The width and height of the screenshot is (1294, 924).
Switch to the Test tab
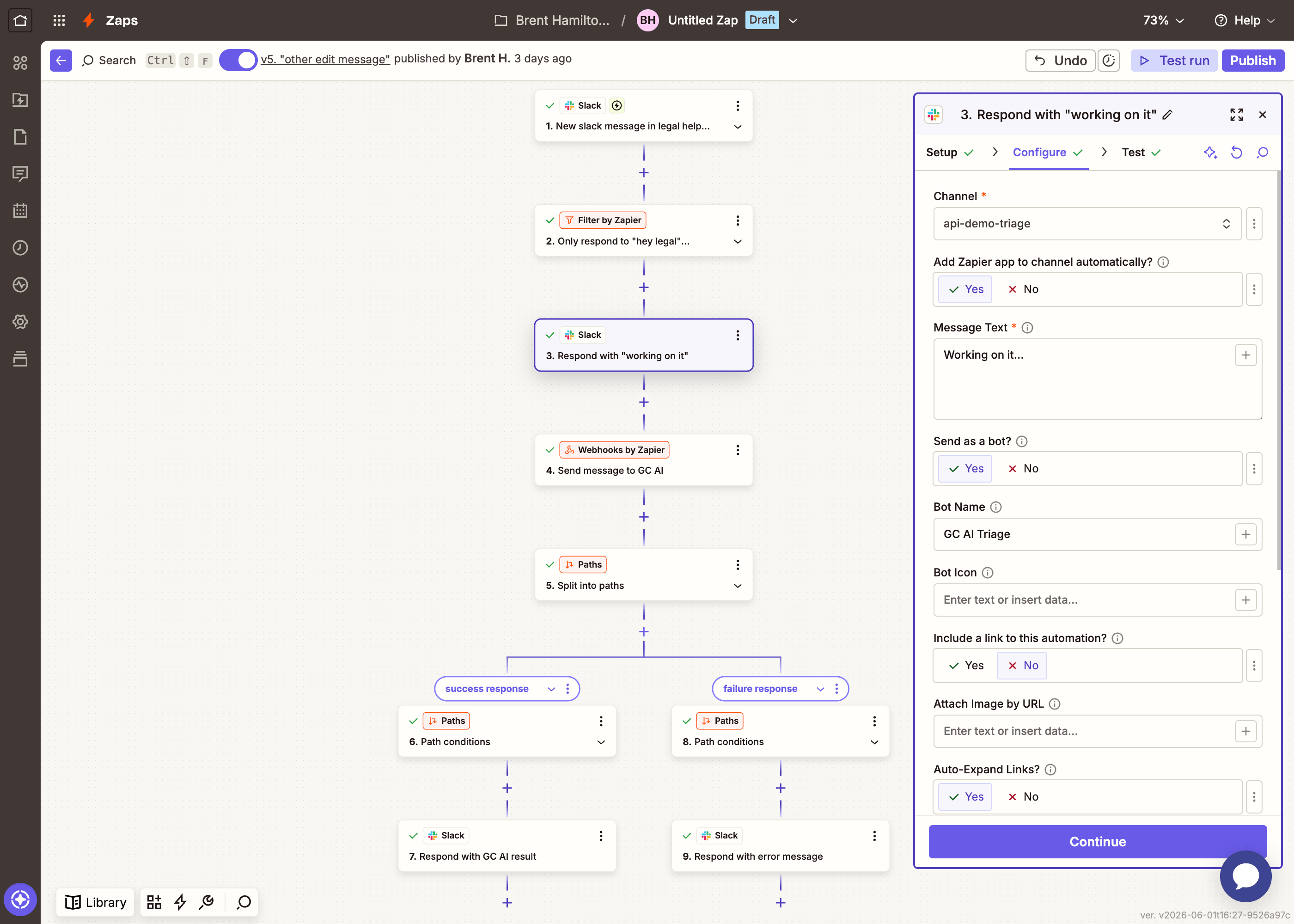(1141, 152)
